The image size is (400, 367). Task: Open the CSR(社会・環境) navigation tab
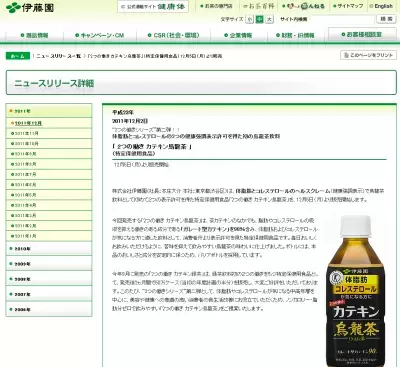[x=173, y=35]
